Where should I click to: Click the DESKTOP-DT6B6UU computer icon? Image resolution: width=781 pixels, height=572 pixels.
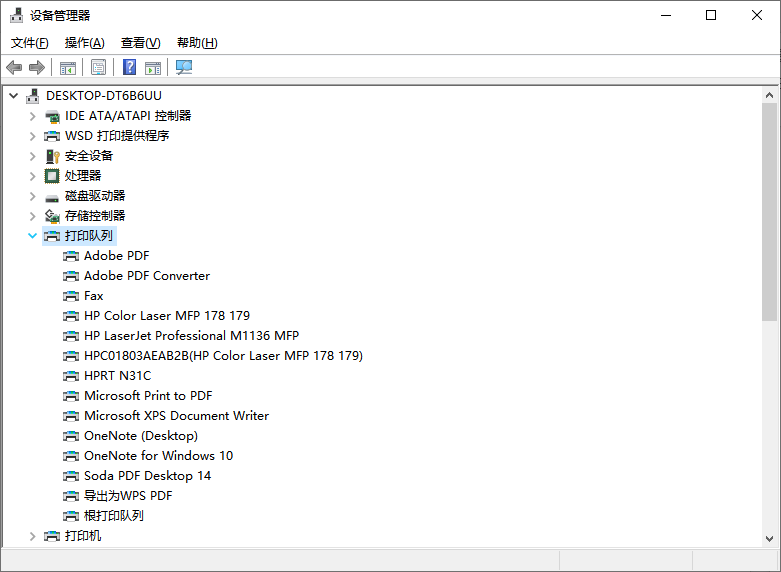tap(33, 96)
